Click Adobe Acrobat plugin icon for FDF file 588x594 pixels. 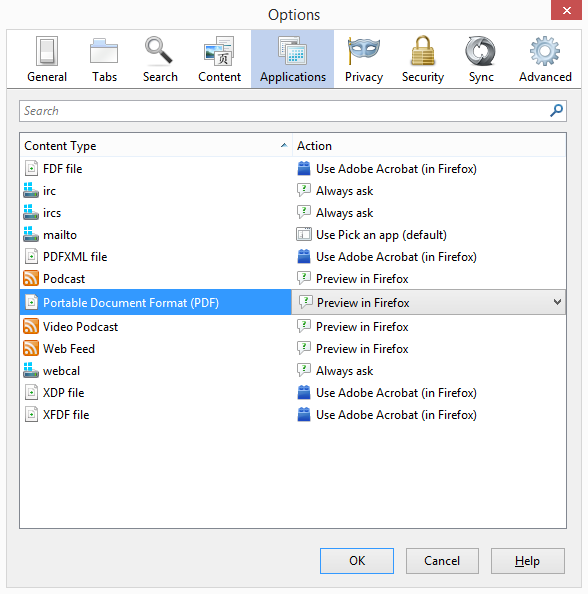coord(304,169)
